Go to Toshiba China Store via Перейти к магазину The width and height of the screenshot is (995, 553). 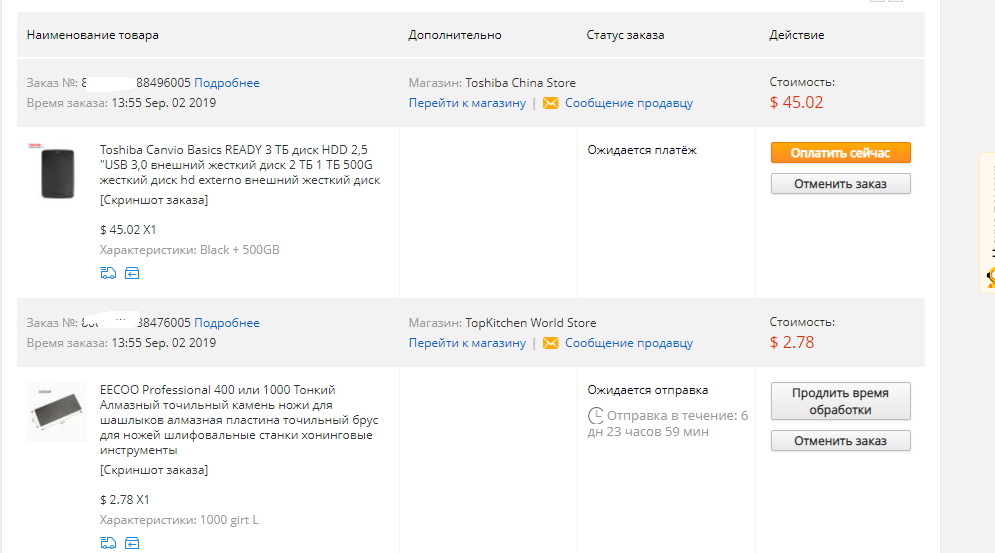(467, 103)
